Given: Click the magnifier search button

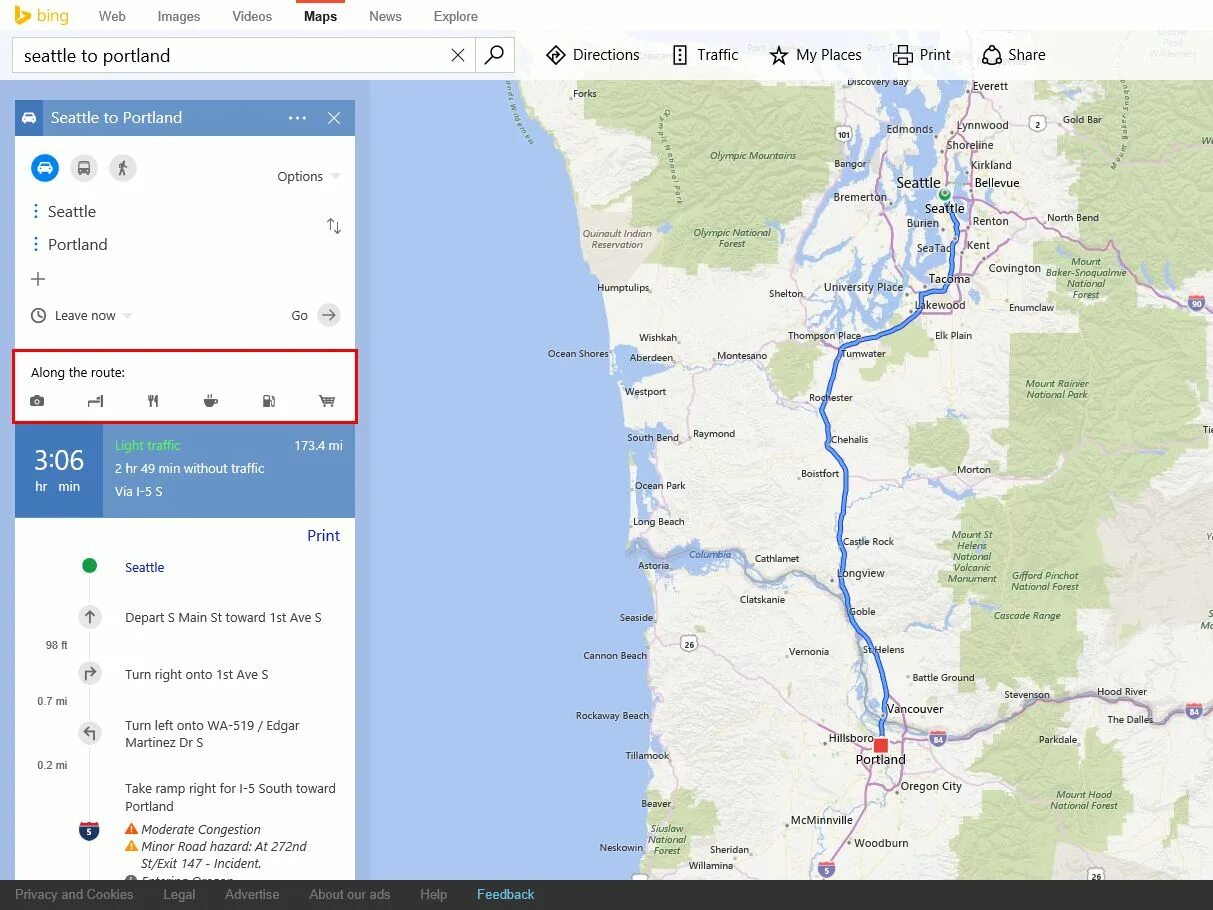Looking at the screenshot, I should 494,55.
